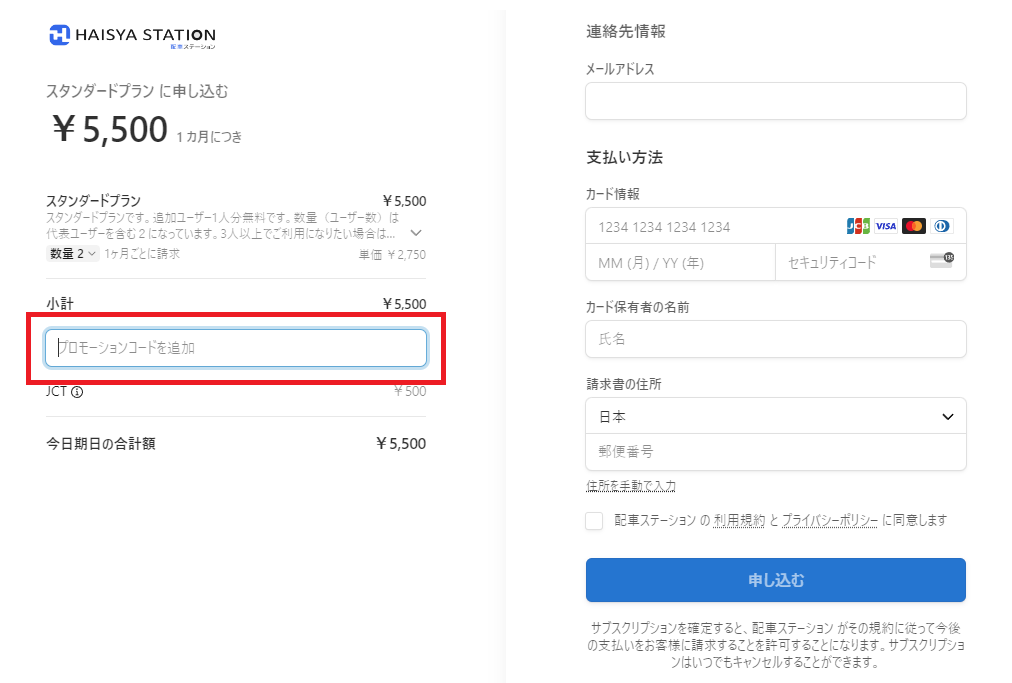
Task: Open the プライバシーポリシー link
Action: [829, 520]
